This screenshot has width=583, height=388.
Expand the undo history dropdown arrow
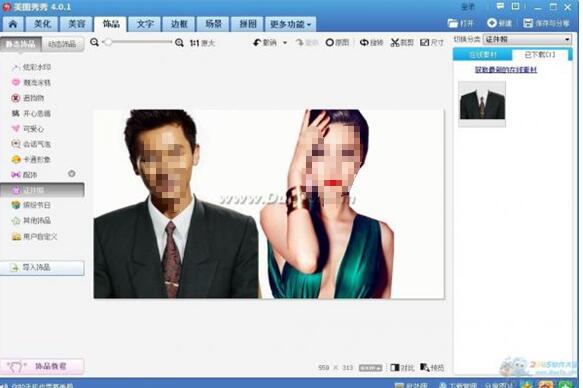(285, 43)
